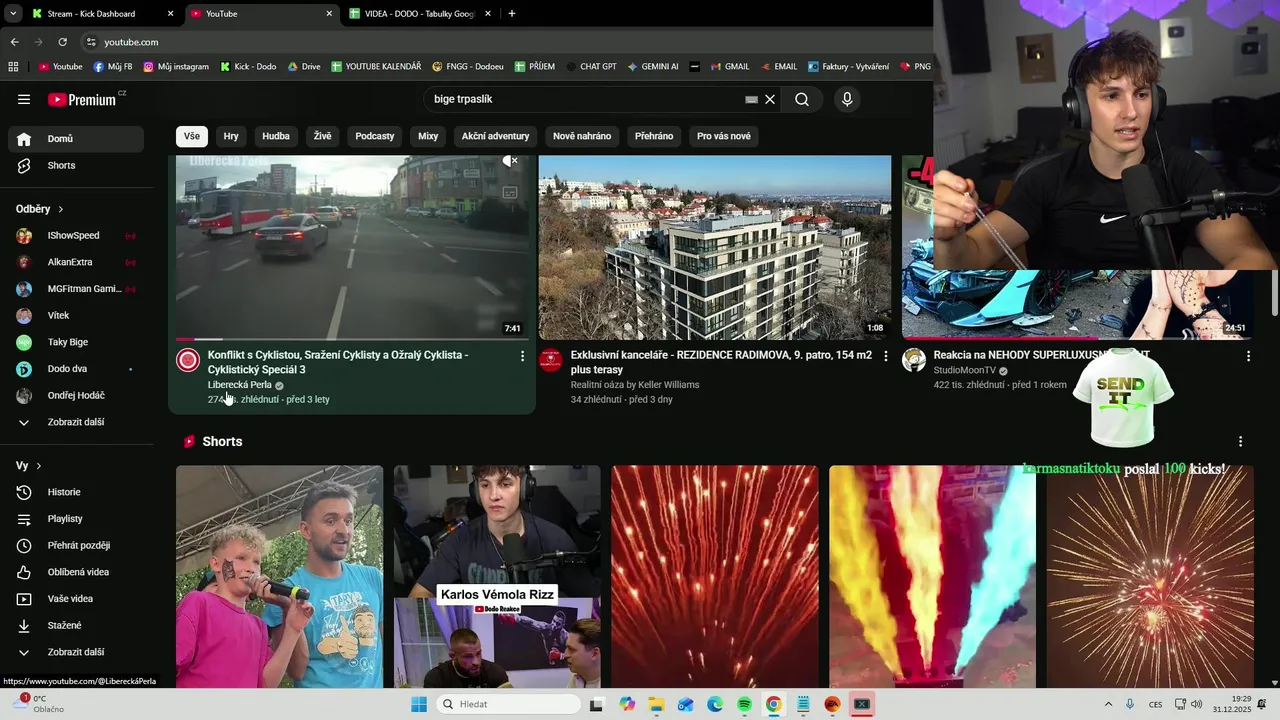The image size is (1280, 720).
Task: Open File Explorer from the taskbar
Action: (656, 704)
